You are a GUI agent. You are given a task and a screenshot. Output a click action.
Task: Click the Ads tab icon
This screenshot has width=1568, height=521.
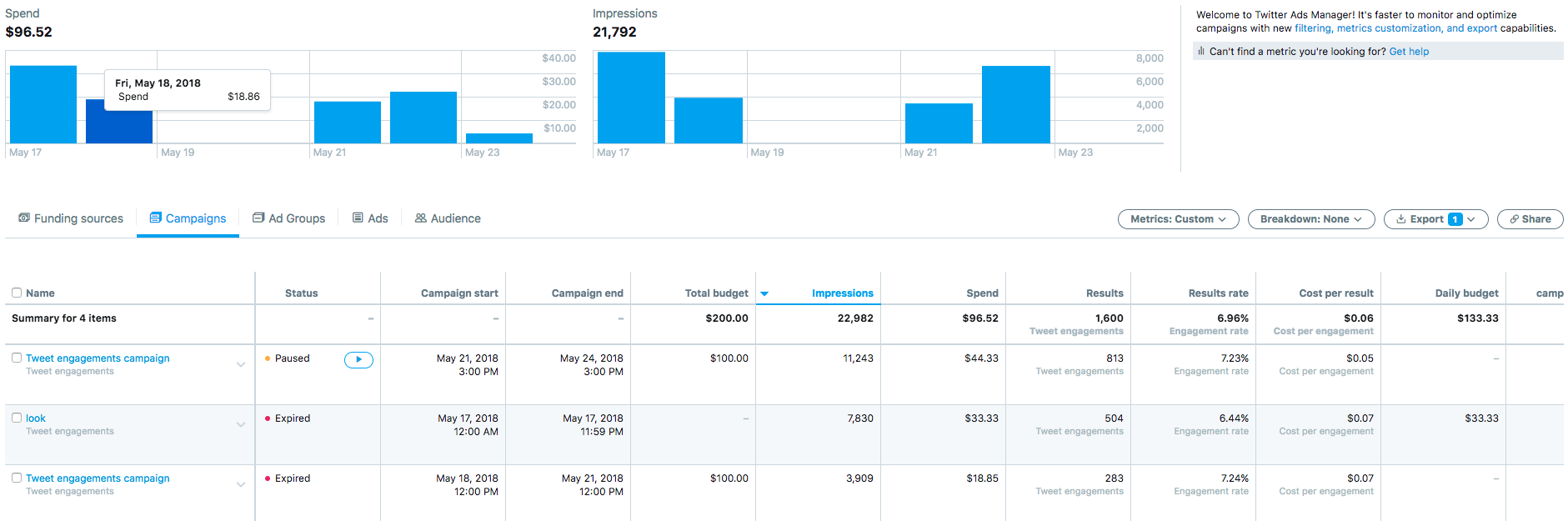click(x=358, y=218)
